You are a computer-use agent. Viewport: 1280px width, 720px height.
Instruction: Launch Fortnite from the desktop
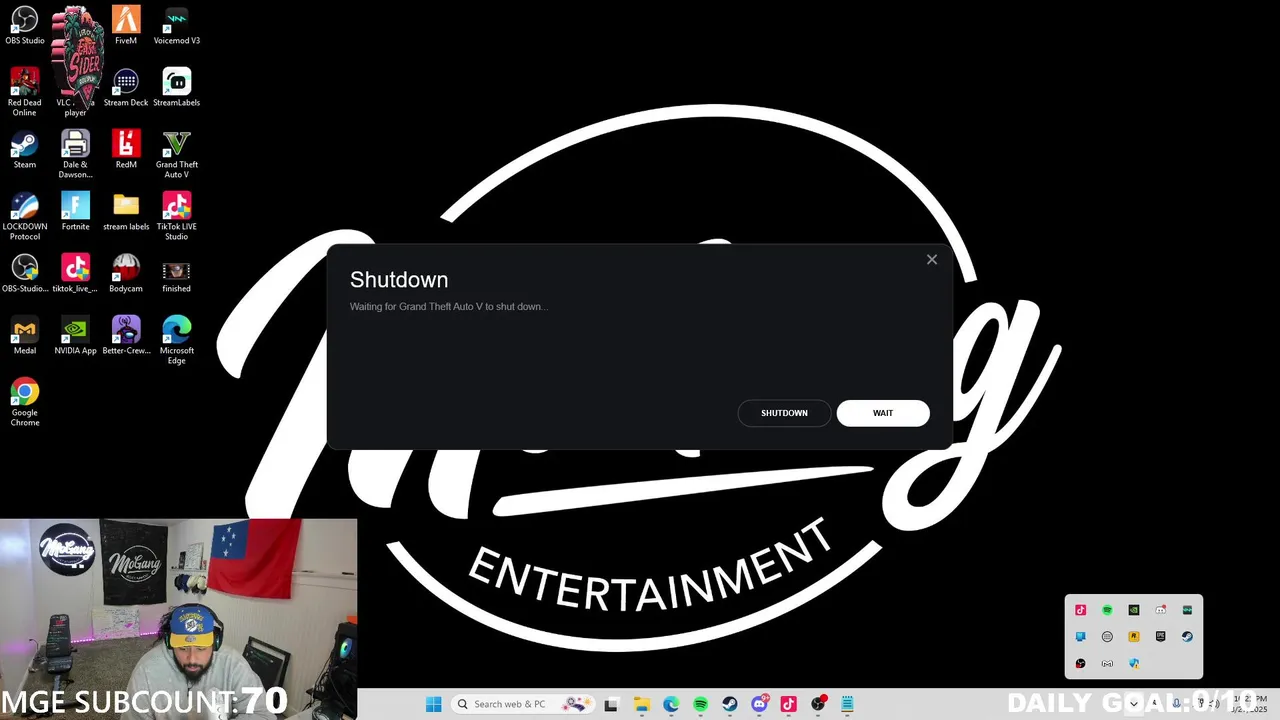tap(76, 212)
